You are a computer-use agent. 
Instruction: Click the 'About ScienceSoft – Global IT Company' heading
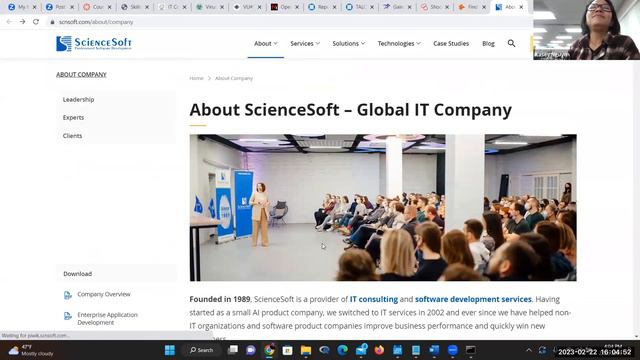[350, 110]
